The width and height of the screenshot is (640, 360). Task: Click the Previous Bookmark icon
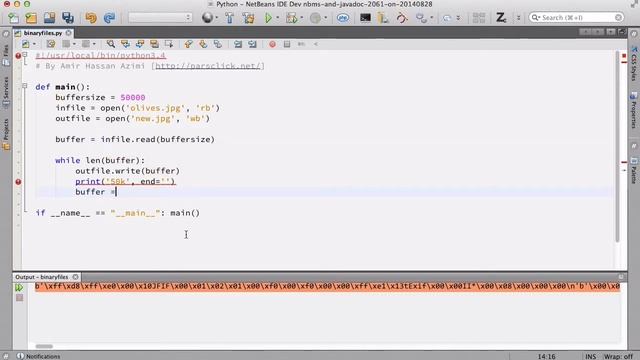[188, 44]
